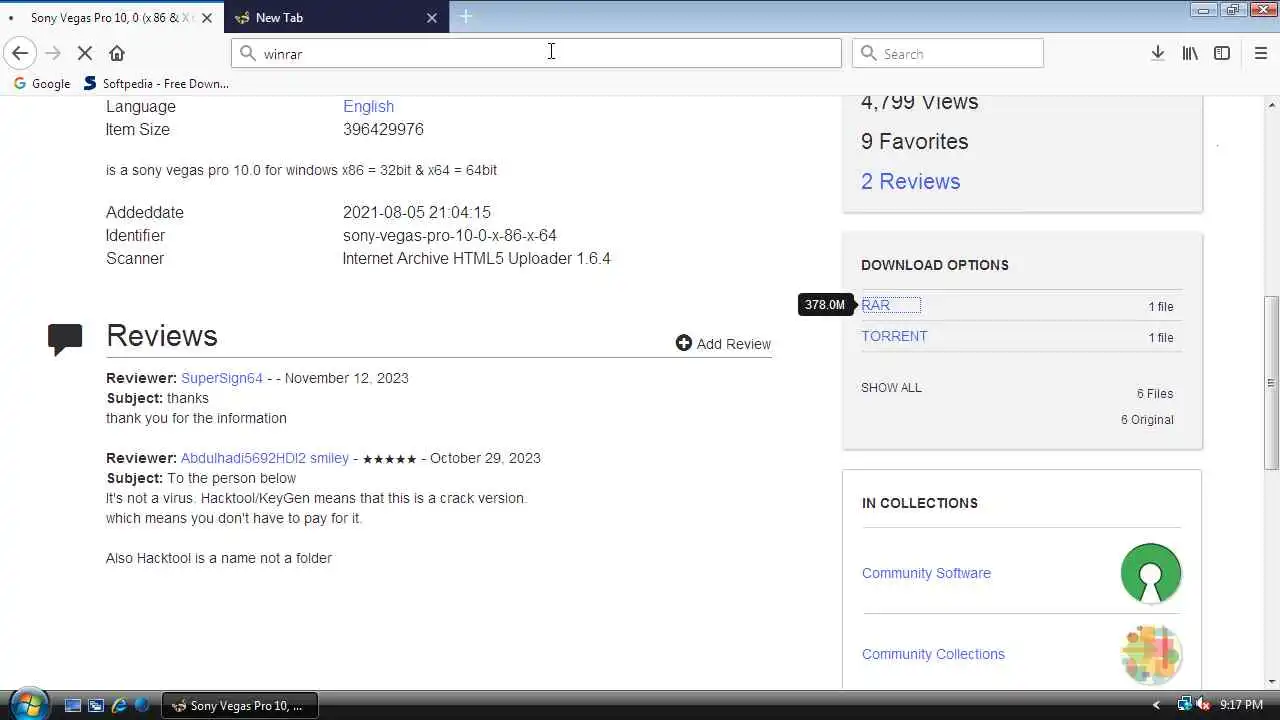1280x720 pixels.
Task: Click the identifier sony-vegas-pro-10-0-x-86-x-64 text
Action: (450, 235)
